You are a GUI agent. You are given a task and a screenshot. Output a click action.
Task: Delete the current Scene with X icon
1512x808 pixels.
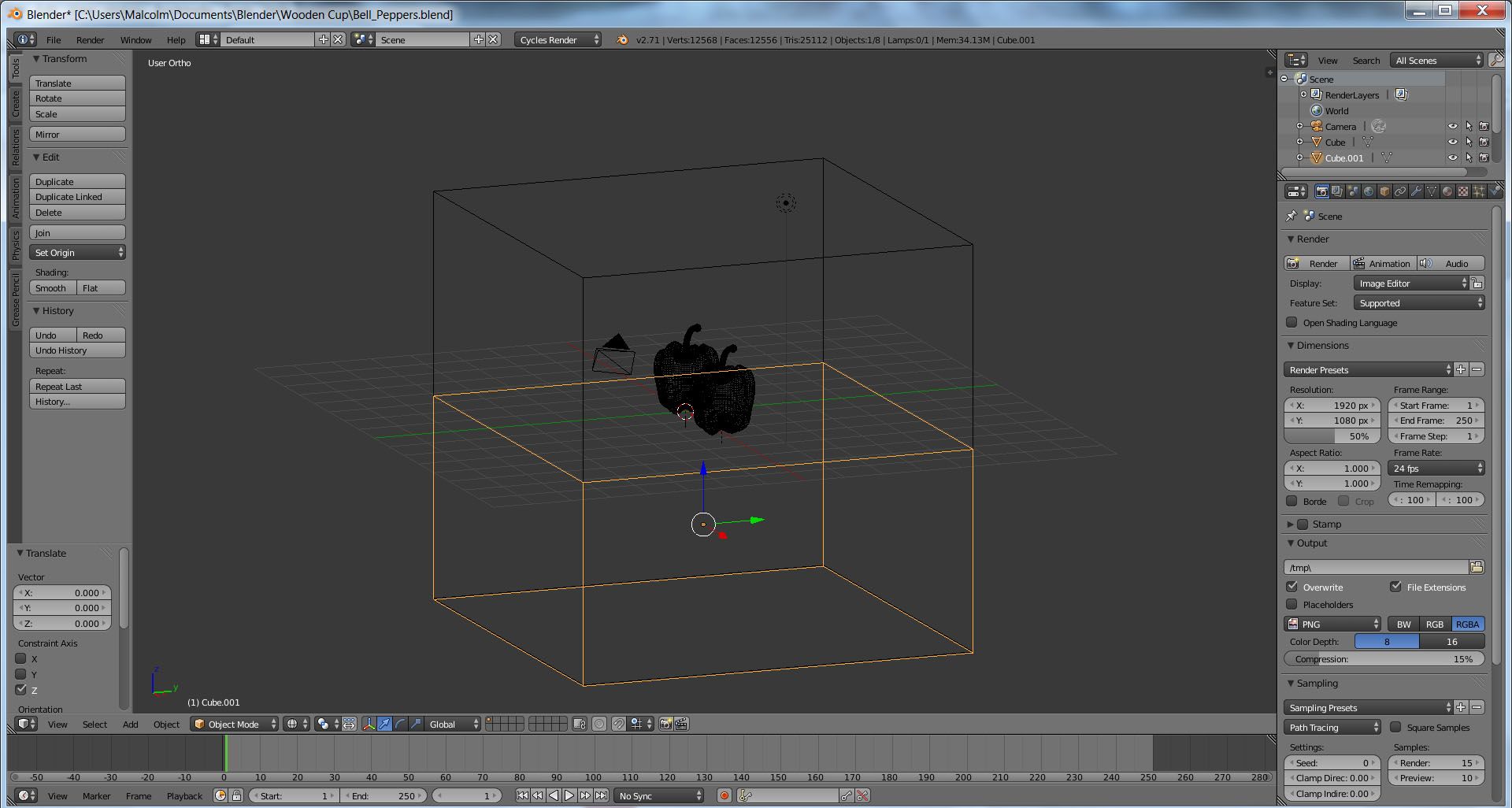(x=493, y=39)
